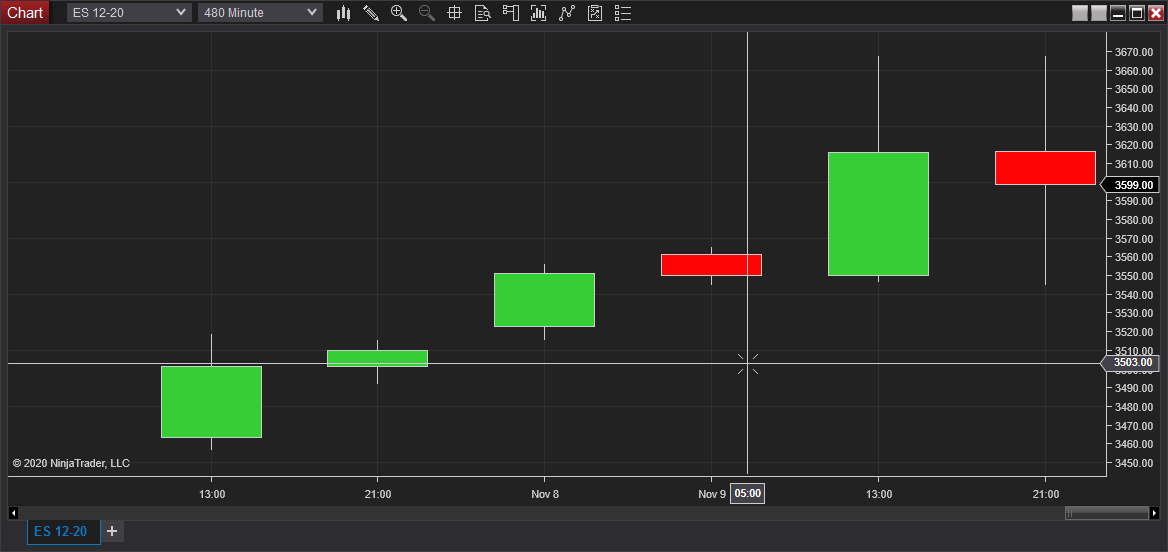The width and height of the screenshot is (1168, 552).
Task: Click the second gray window link button
Action: [1099, 13]
